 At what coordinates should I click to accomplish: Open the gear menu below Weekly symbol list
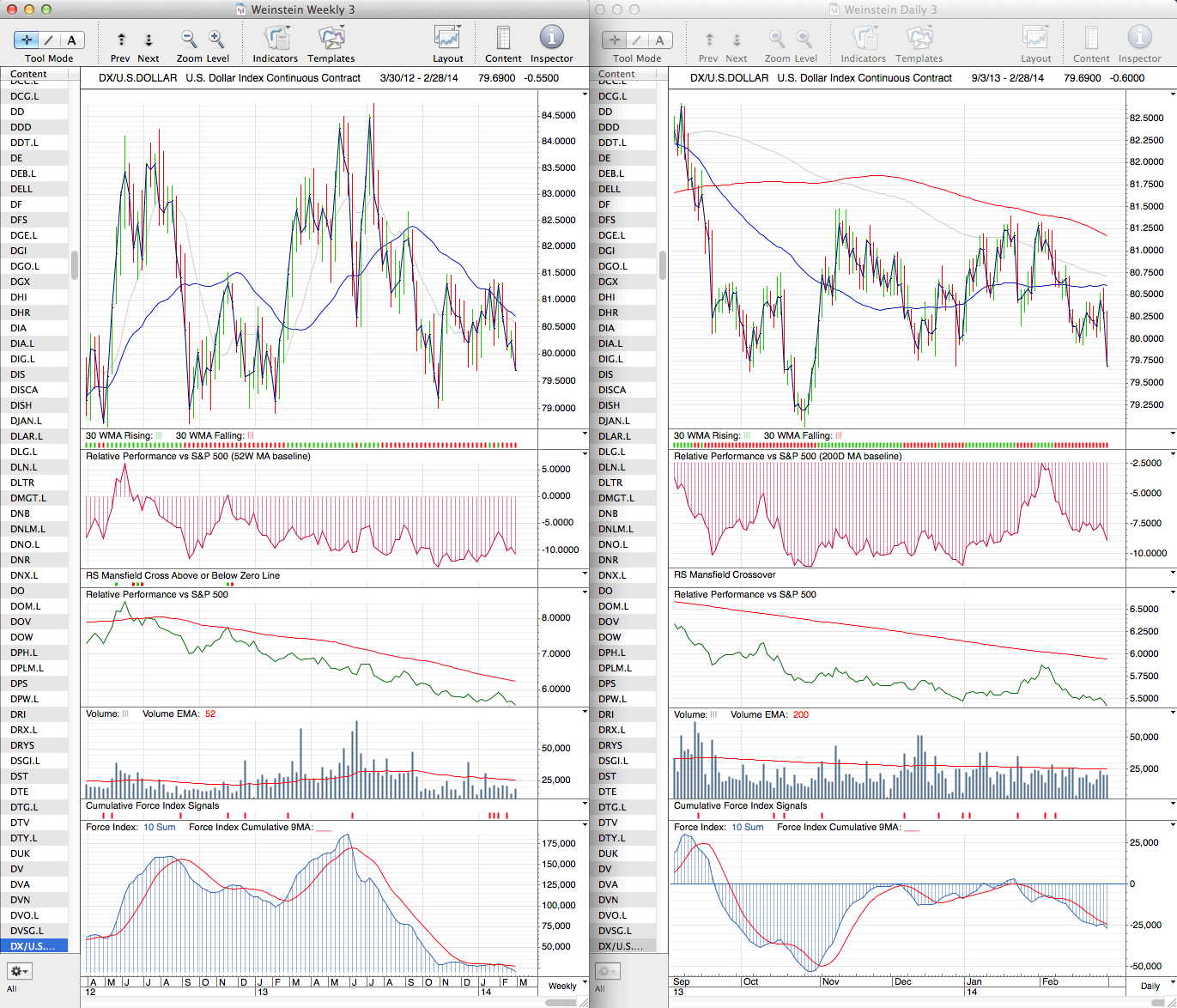tap(19, 971)
